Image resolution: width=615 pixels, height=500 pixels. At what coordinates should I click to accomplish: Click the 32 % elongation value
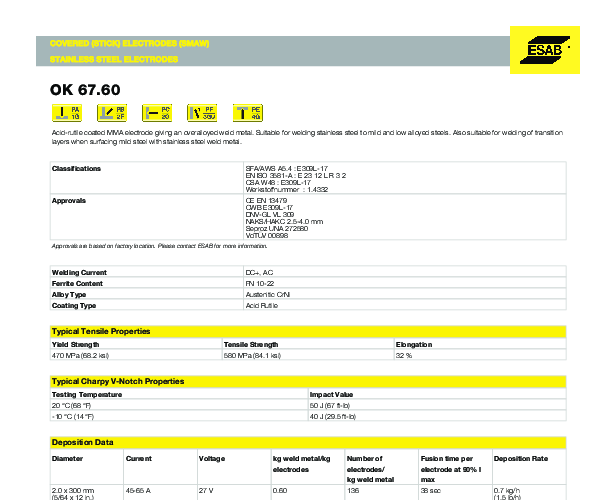coord(404,356)
